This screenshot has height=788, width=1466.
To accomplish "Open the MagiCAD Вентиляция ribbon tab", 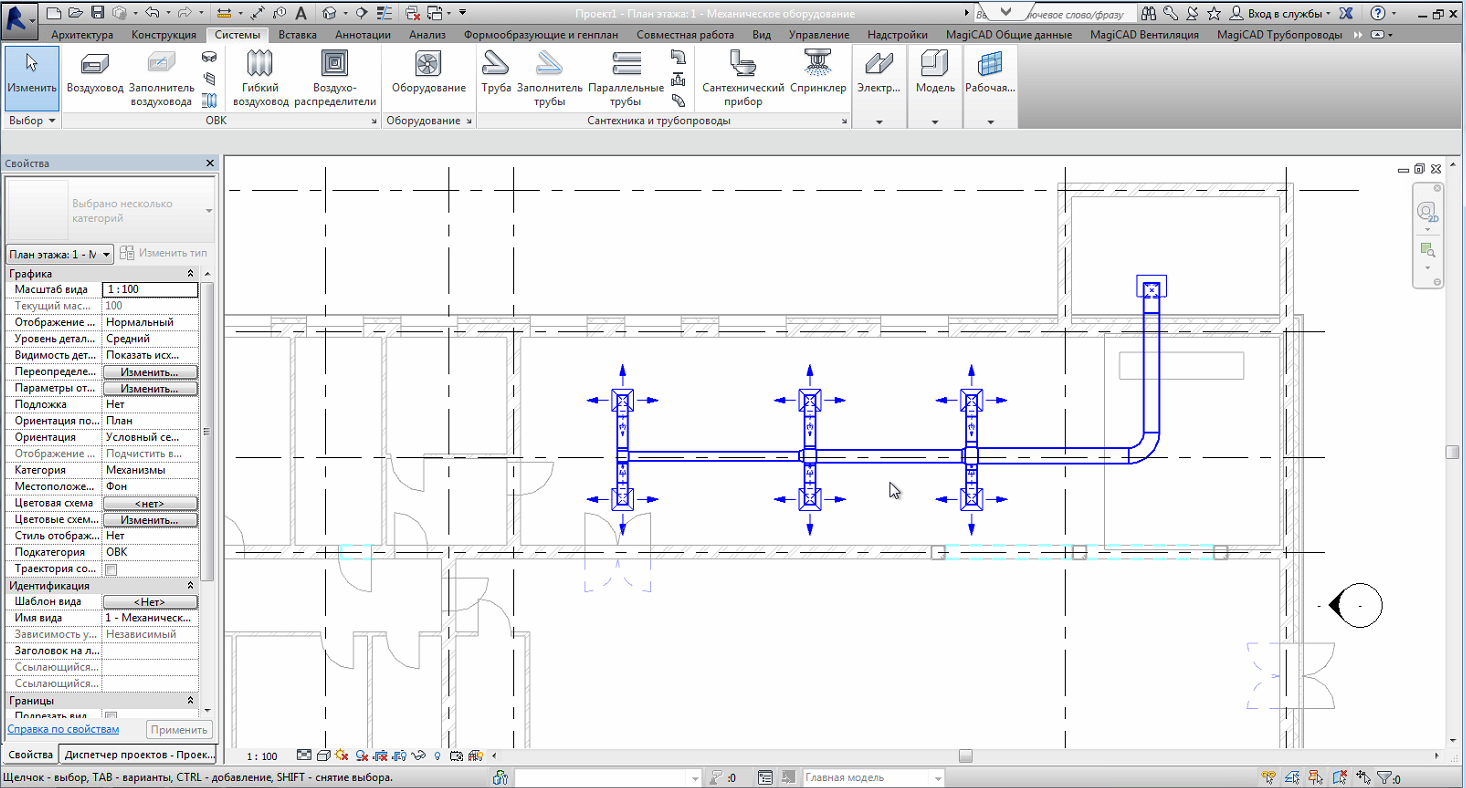I will (x=1144, y=34).
